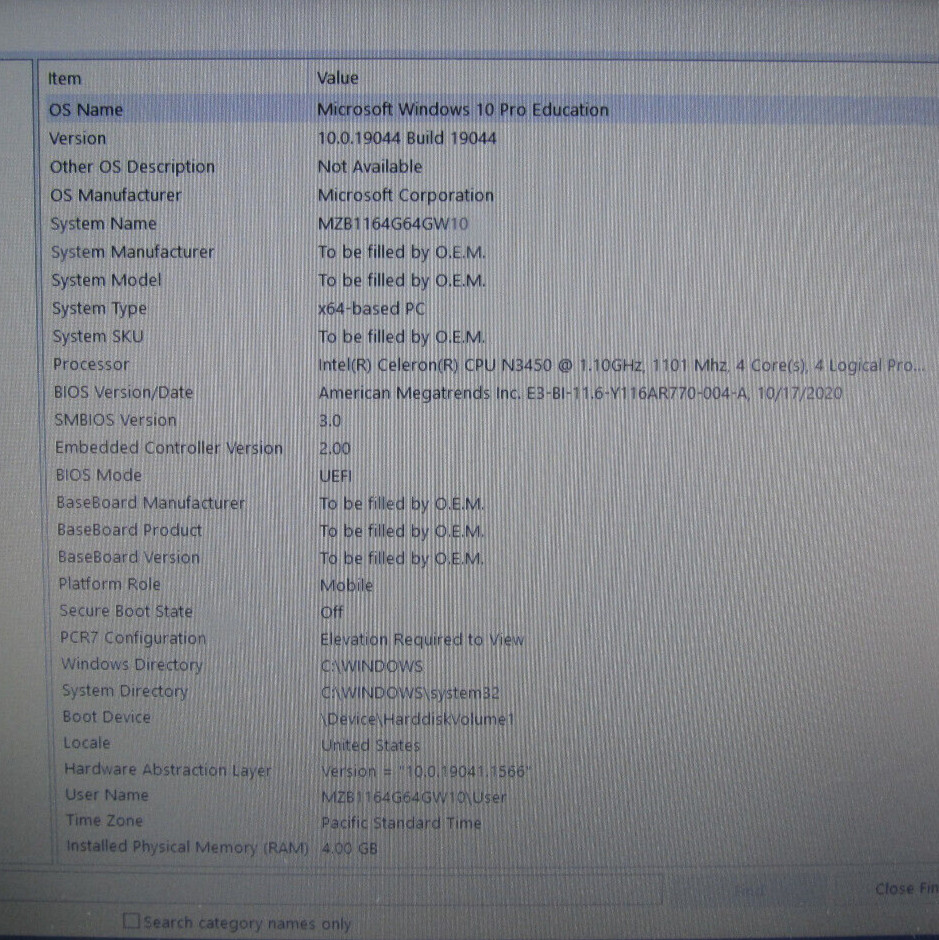The height and width of the screenshot is (940, 939).
Task: Select the OS Manufacturer row label
Action: coord(115,195)
